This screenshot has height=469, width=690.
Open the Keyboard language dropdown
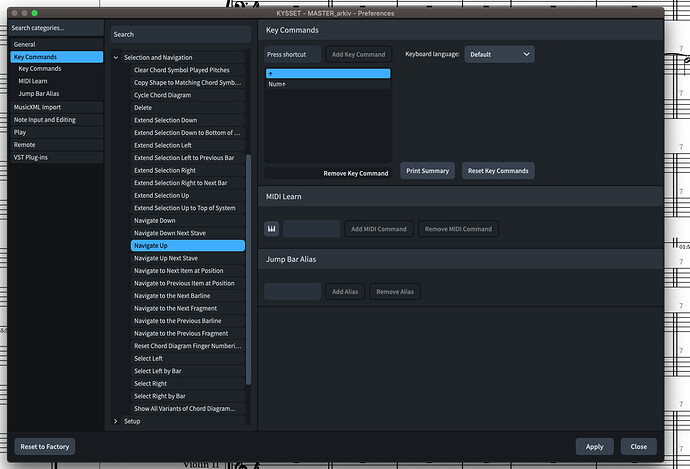tap(499, 55)
